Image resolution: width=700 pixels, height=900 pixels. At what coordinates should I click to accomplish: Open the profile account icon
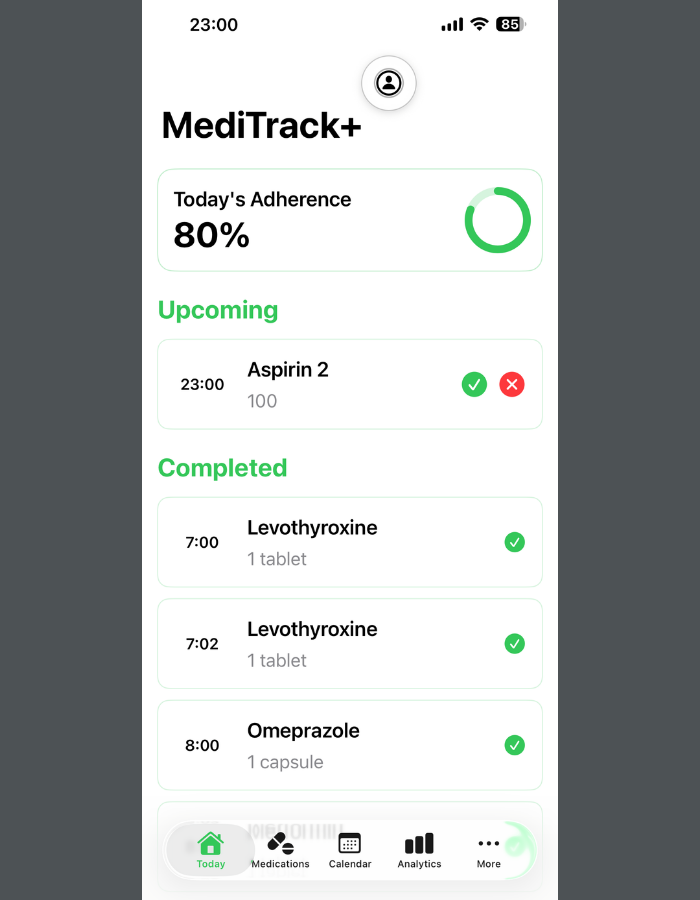click(388, 83)
